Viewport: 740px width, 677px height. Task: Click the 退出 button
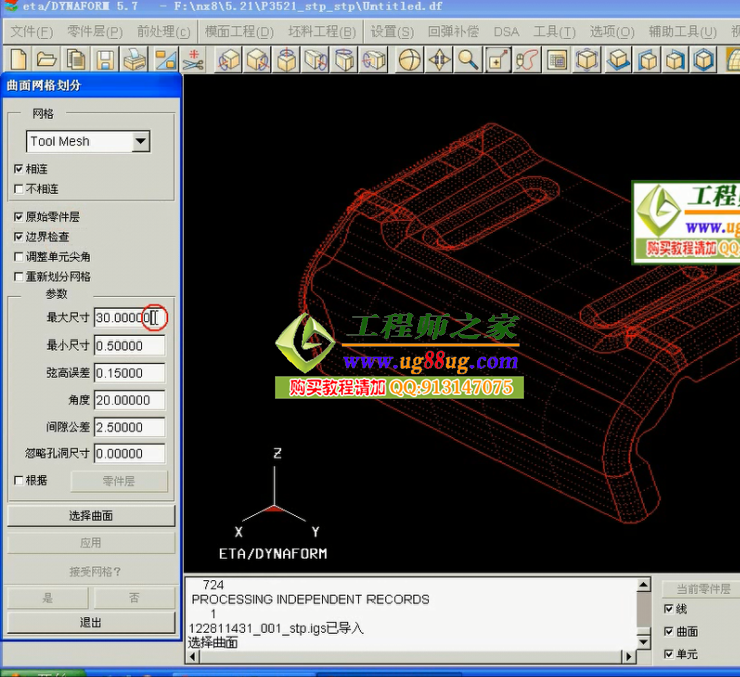[91, 622]
